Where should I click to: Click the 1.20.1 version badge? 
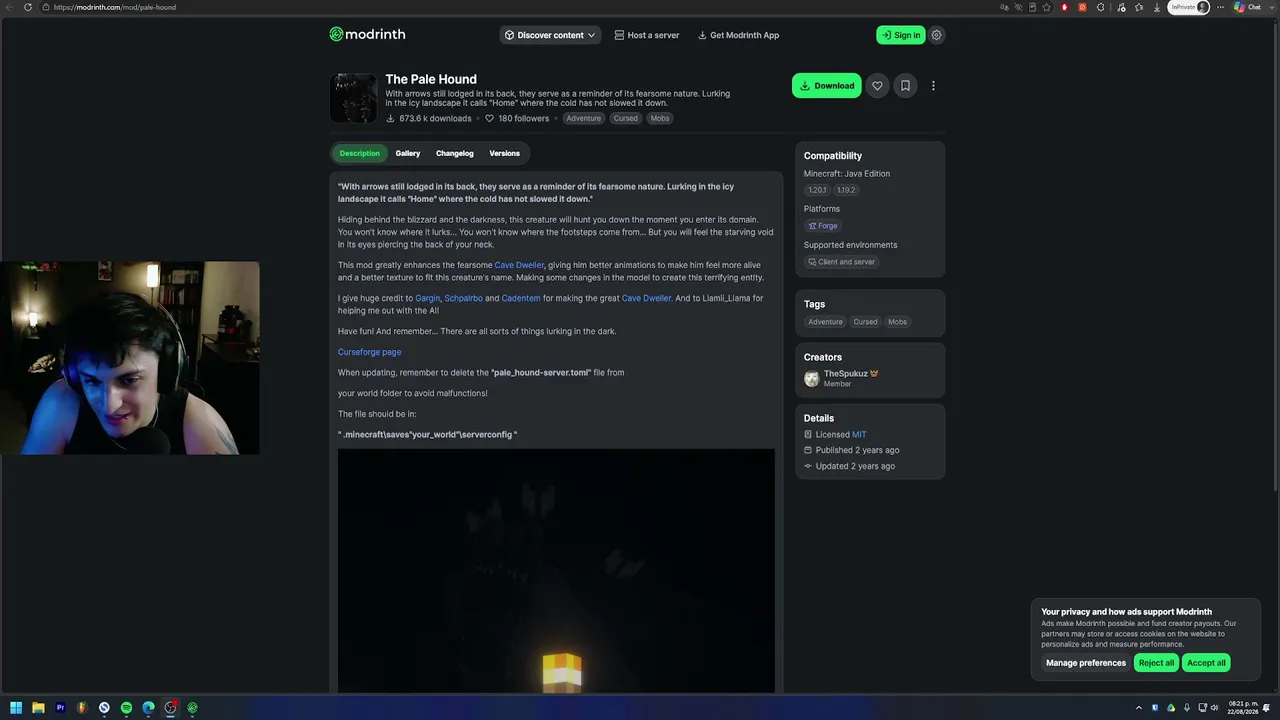(x=818, y=190)
